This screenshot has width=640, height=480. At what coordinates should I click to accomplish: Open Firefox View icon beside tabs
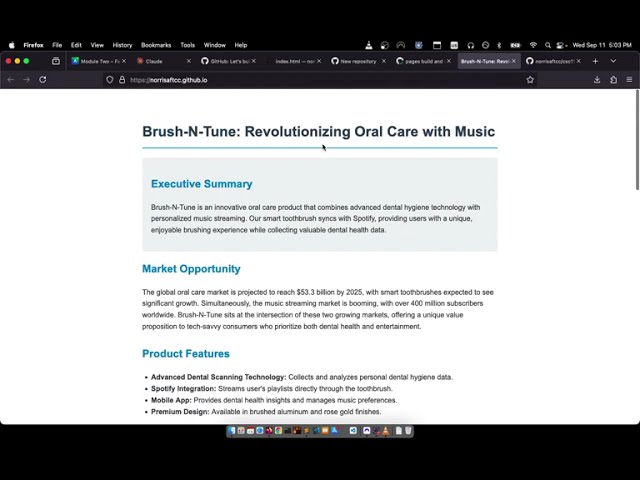click(56, 61)
